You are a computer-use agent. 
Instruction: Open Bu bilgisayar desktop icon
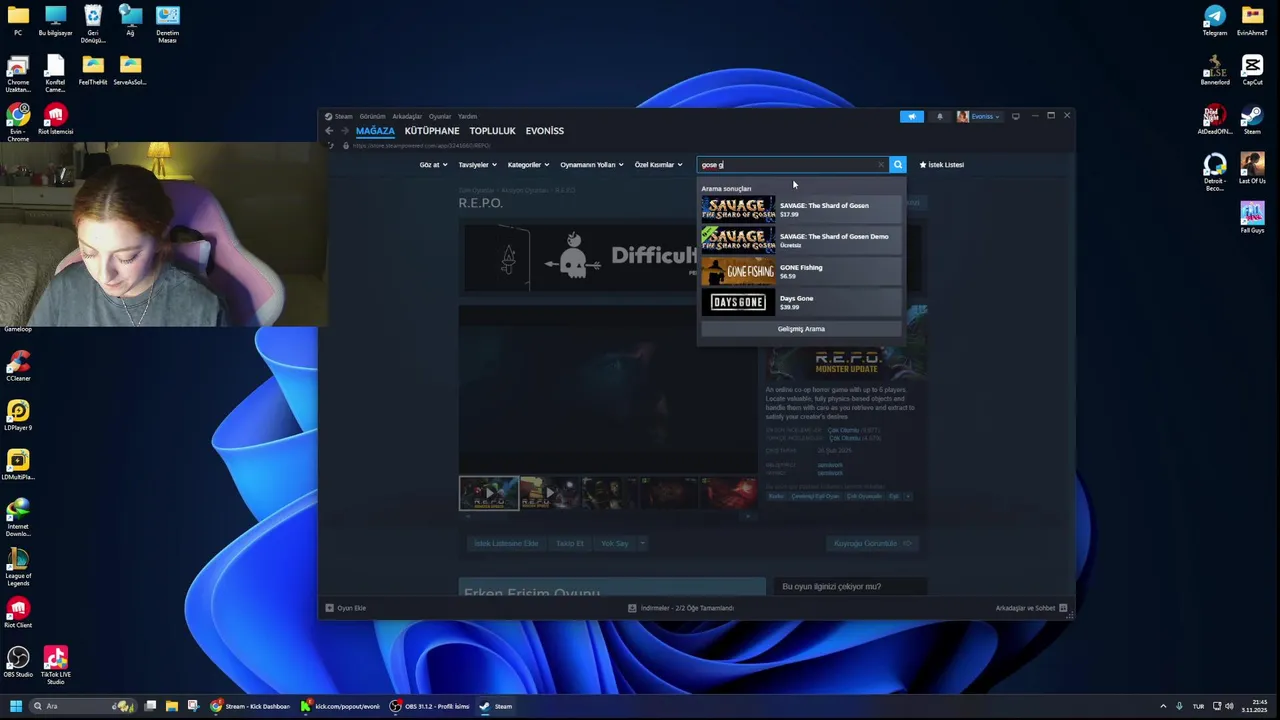pyautogui.click(x=55, y=21)
